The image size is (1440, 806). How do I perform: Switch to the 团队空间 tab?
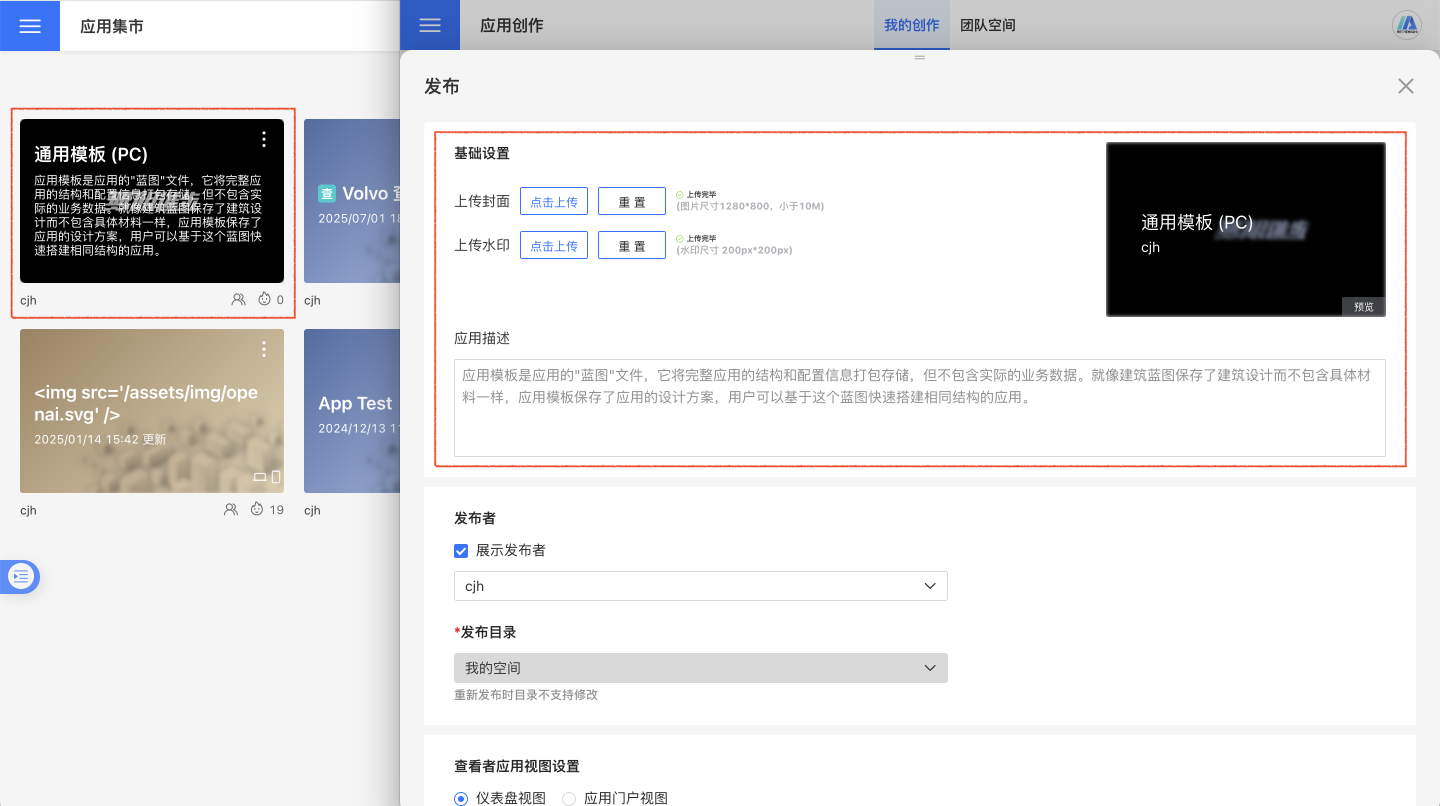[x=987, y=26]
